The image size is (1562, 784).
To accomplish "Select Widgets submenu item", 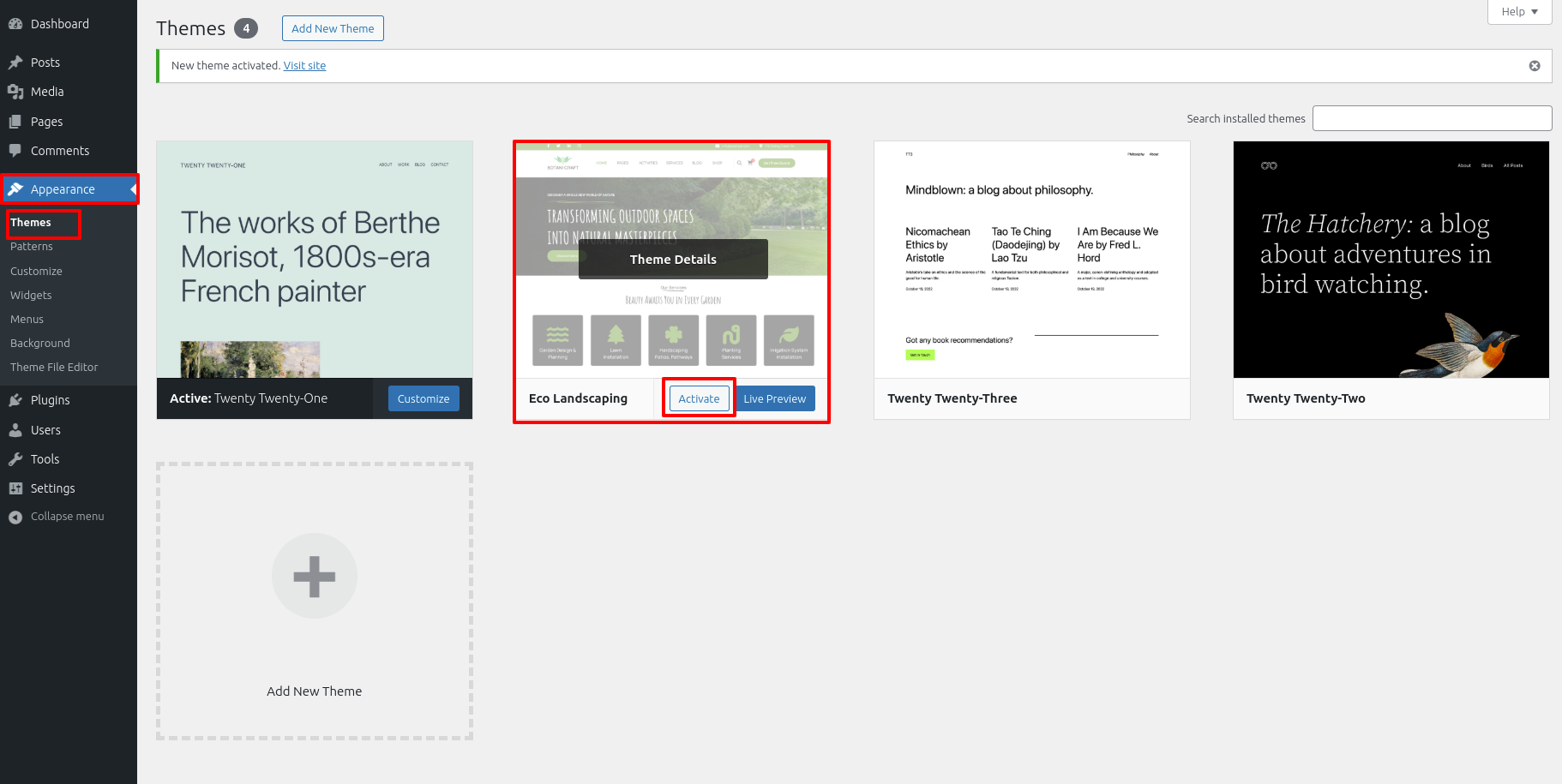I will click(x=31, y=296).
